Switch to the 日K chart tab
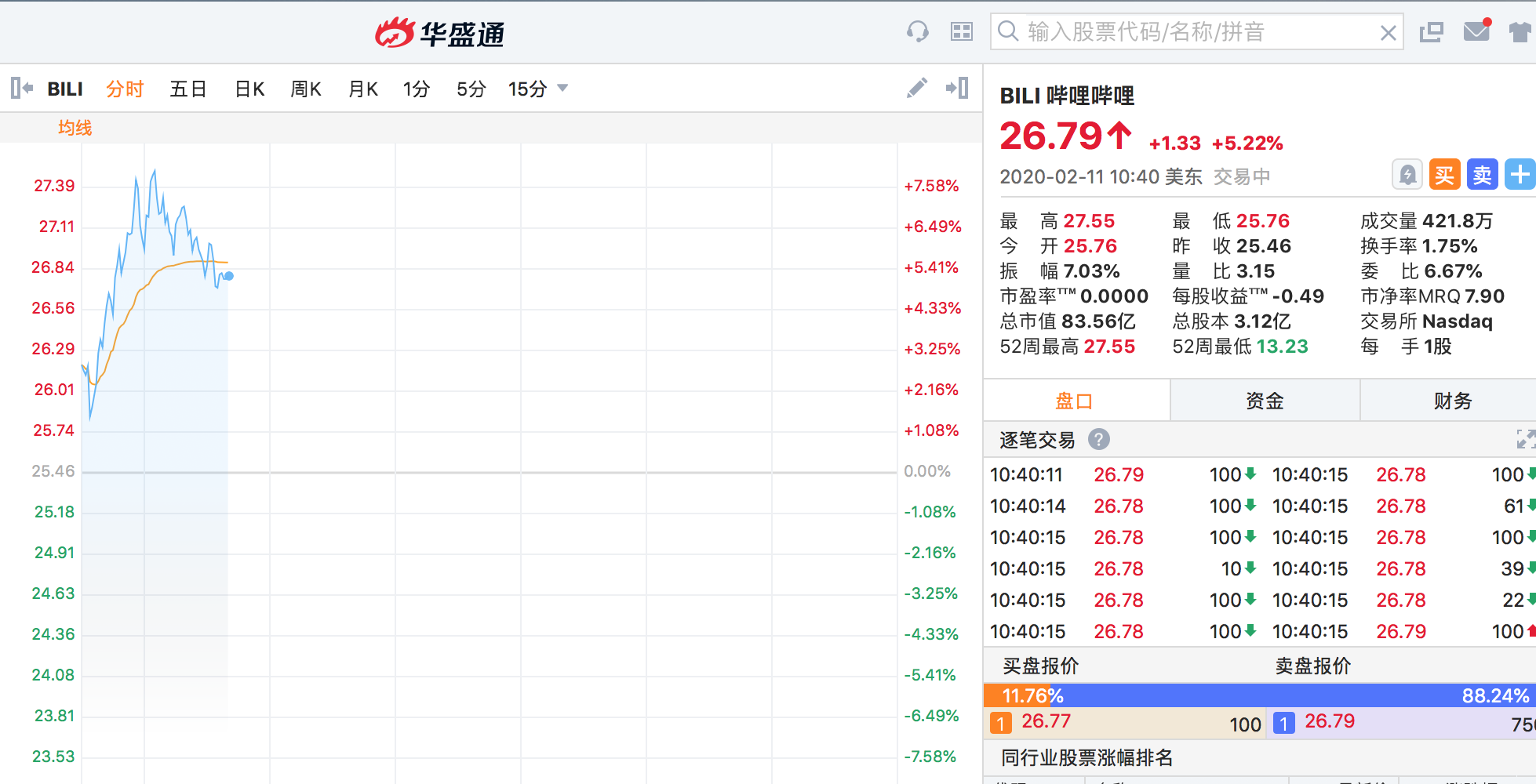The height and width of the screenshot is (784, 1536). [249, 89]
